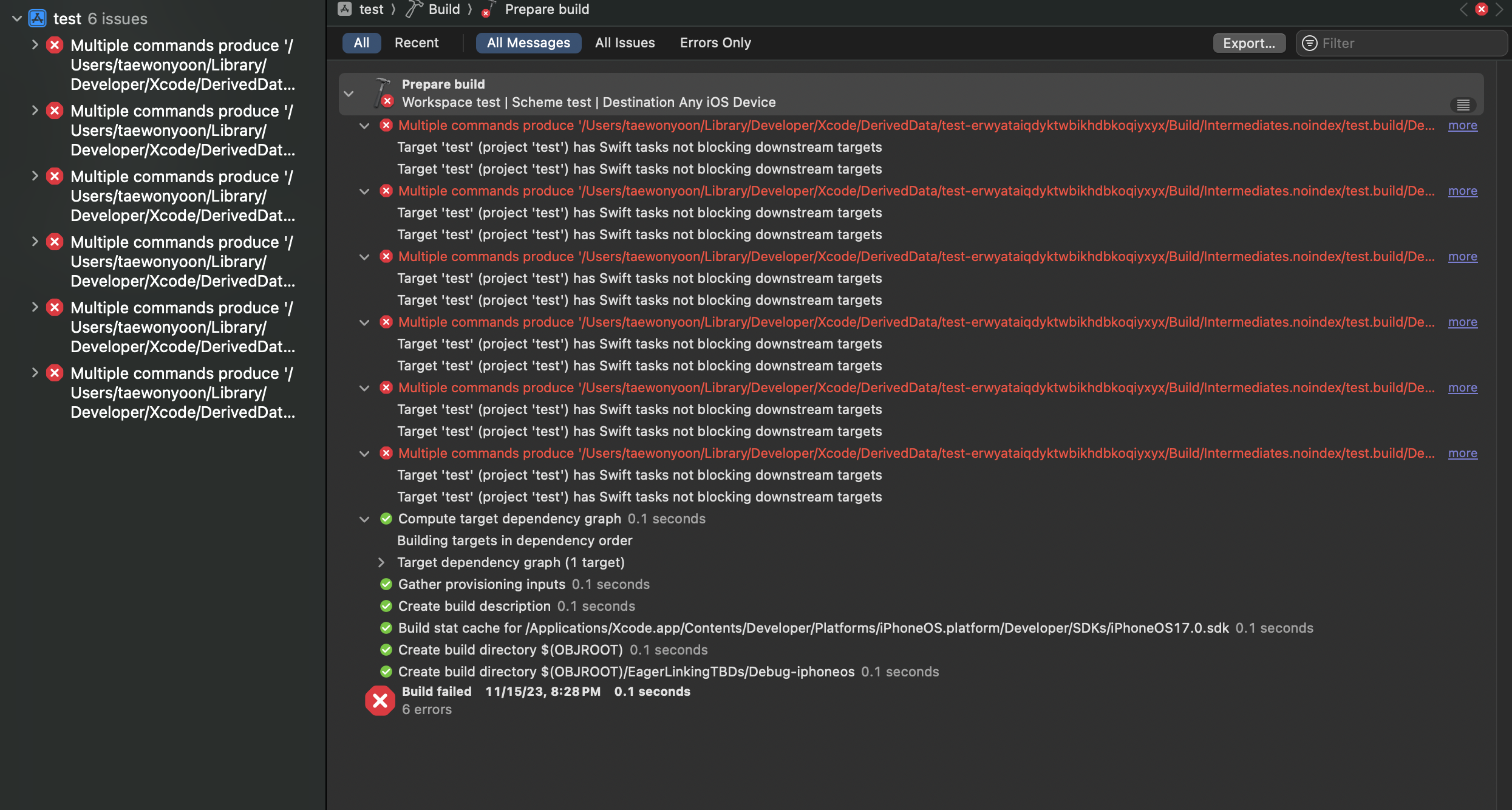This screenshot has width=1512, height=810.
Task: Click green check on Compute target dependency graph
Action: pos(386,519)
